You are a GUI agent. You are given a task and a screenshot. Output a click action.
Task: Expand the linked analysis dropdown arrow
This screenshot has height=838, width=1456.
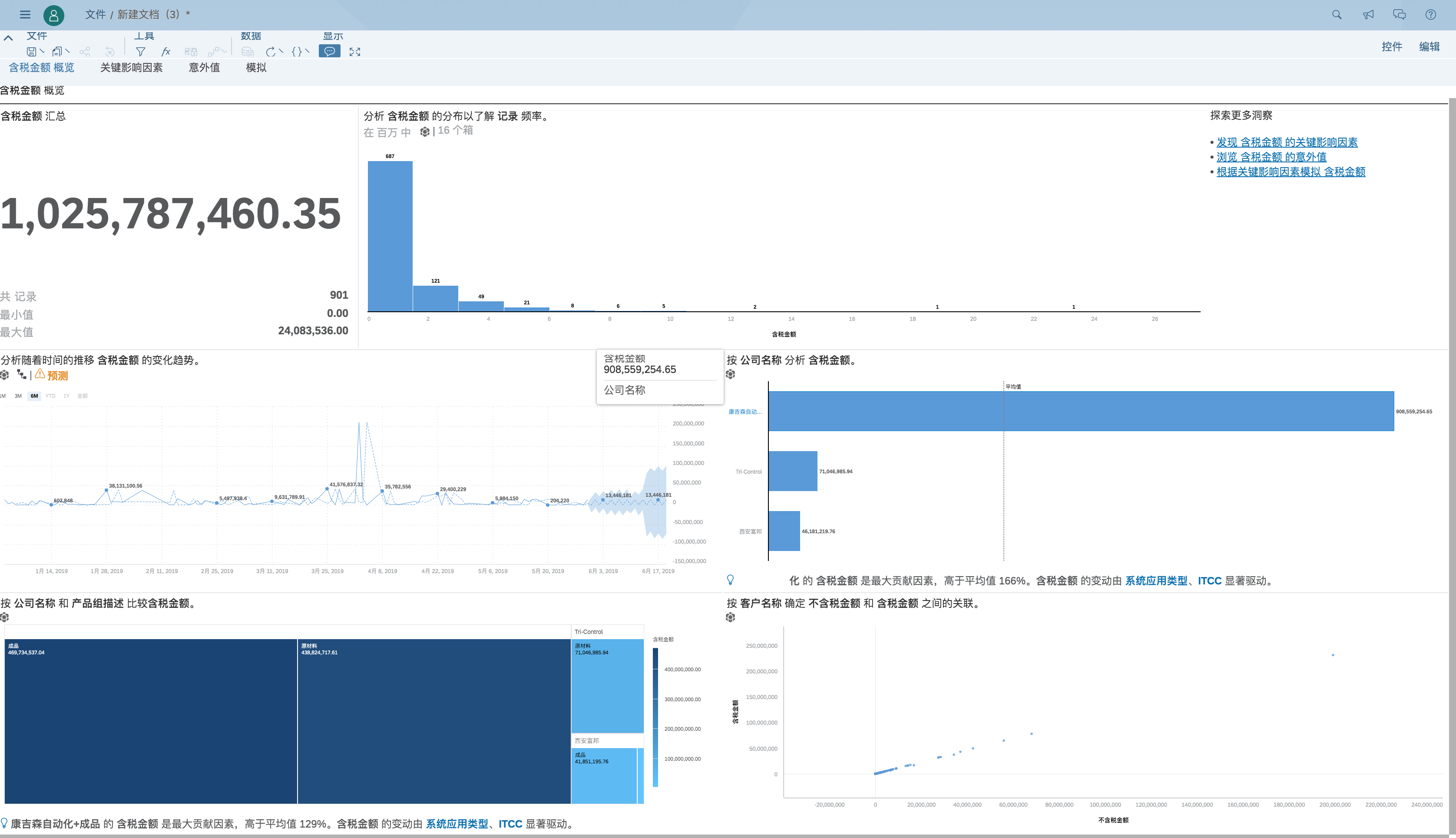click(224, 51)
